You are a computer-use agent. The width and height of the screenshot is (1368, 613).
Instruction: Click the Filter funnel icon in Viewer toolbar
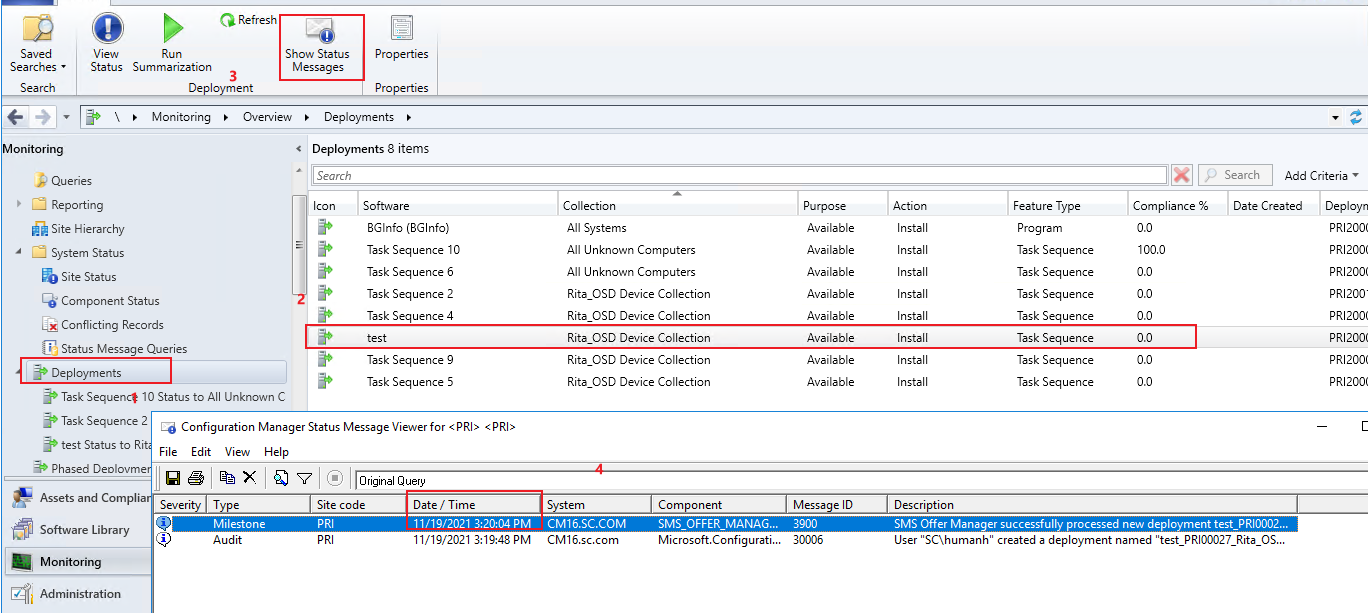click(x=304, y=479)
